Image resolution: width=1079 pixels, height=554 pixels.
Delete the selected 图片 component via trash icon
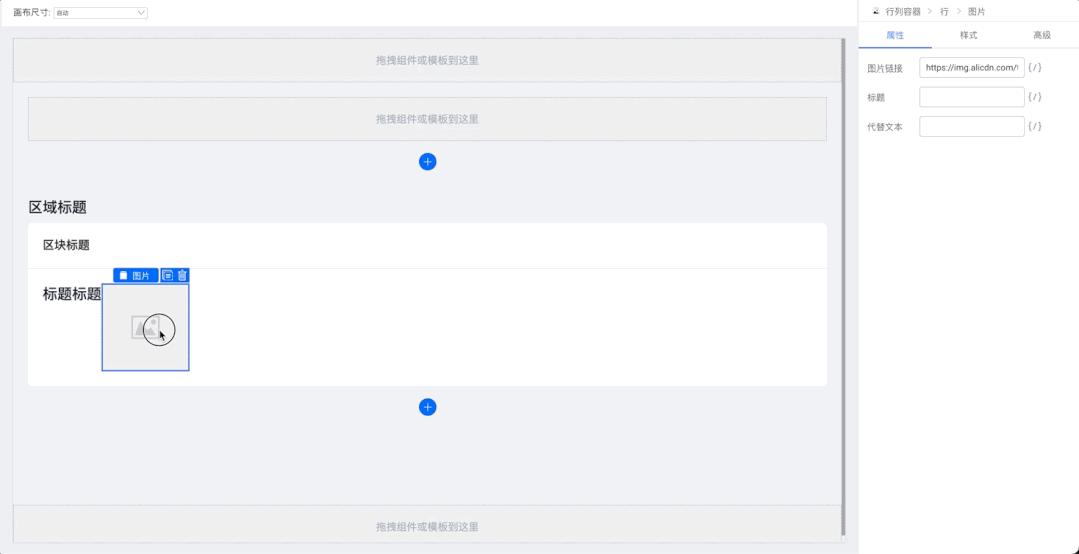tap(182, 275)
